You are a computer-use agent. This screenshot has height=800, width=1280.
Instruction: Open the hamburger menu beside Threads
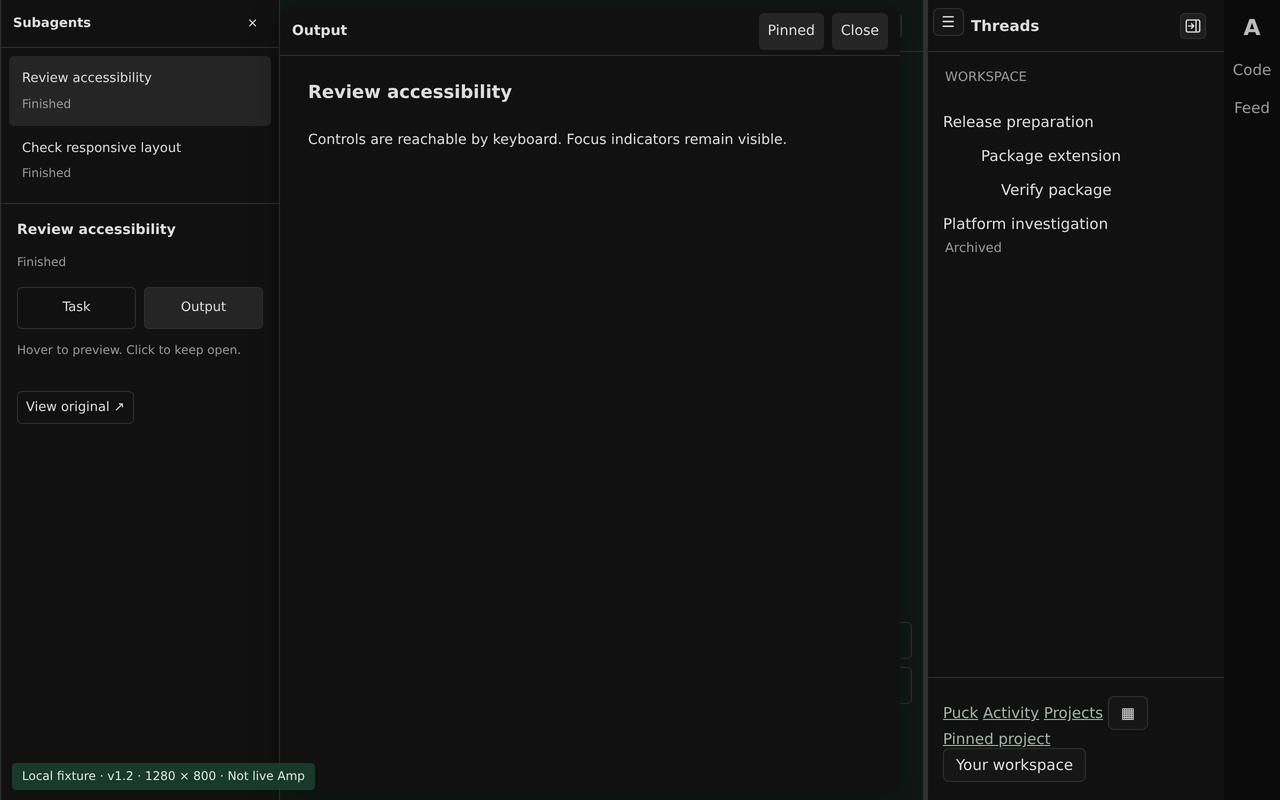click(948, 22)
